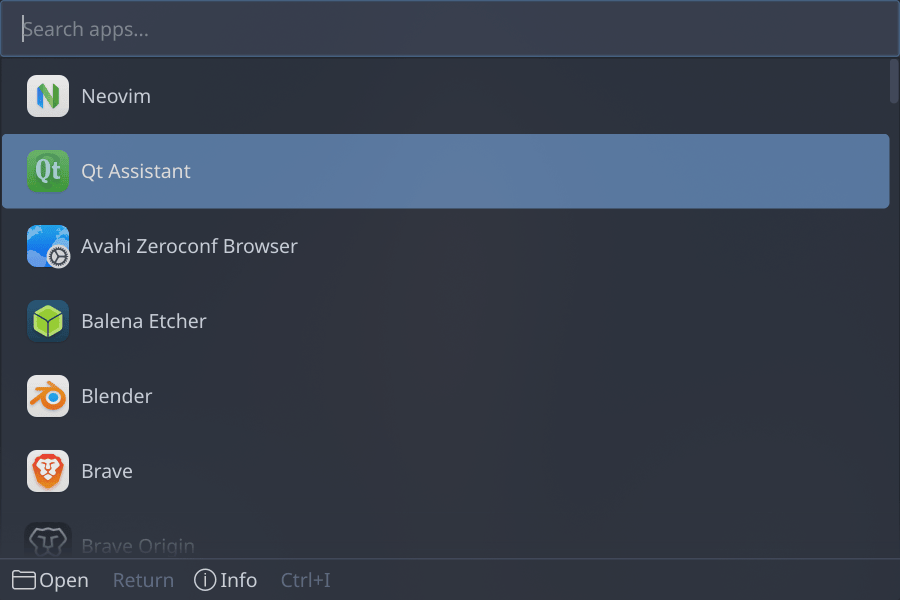Launch Blender from the app list

(445, 396)
